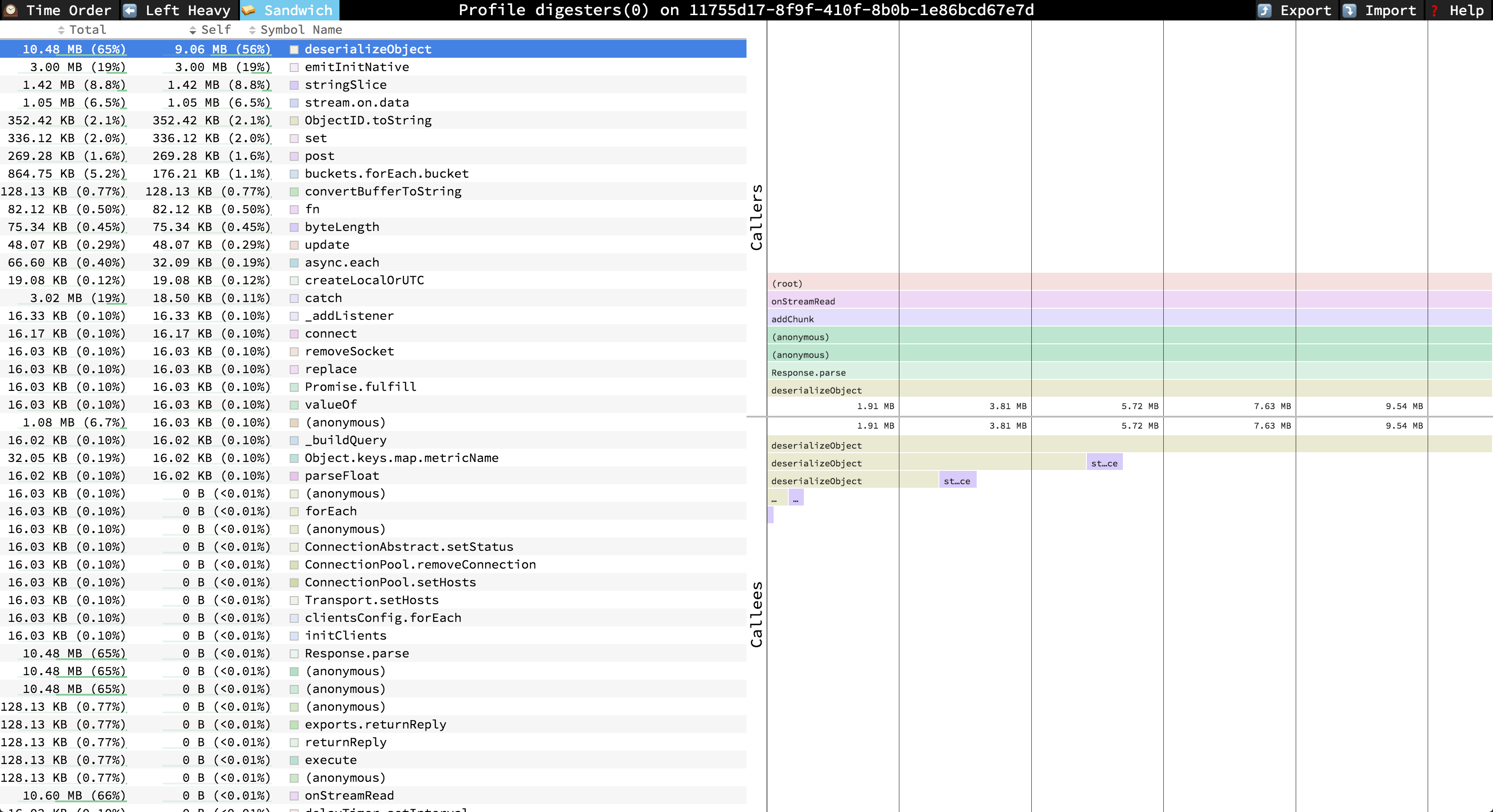Click the Sandwich view icon
The image size is (1493, 812).
[249, 10]
